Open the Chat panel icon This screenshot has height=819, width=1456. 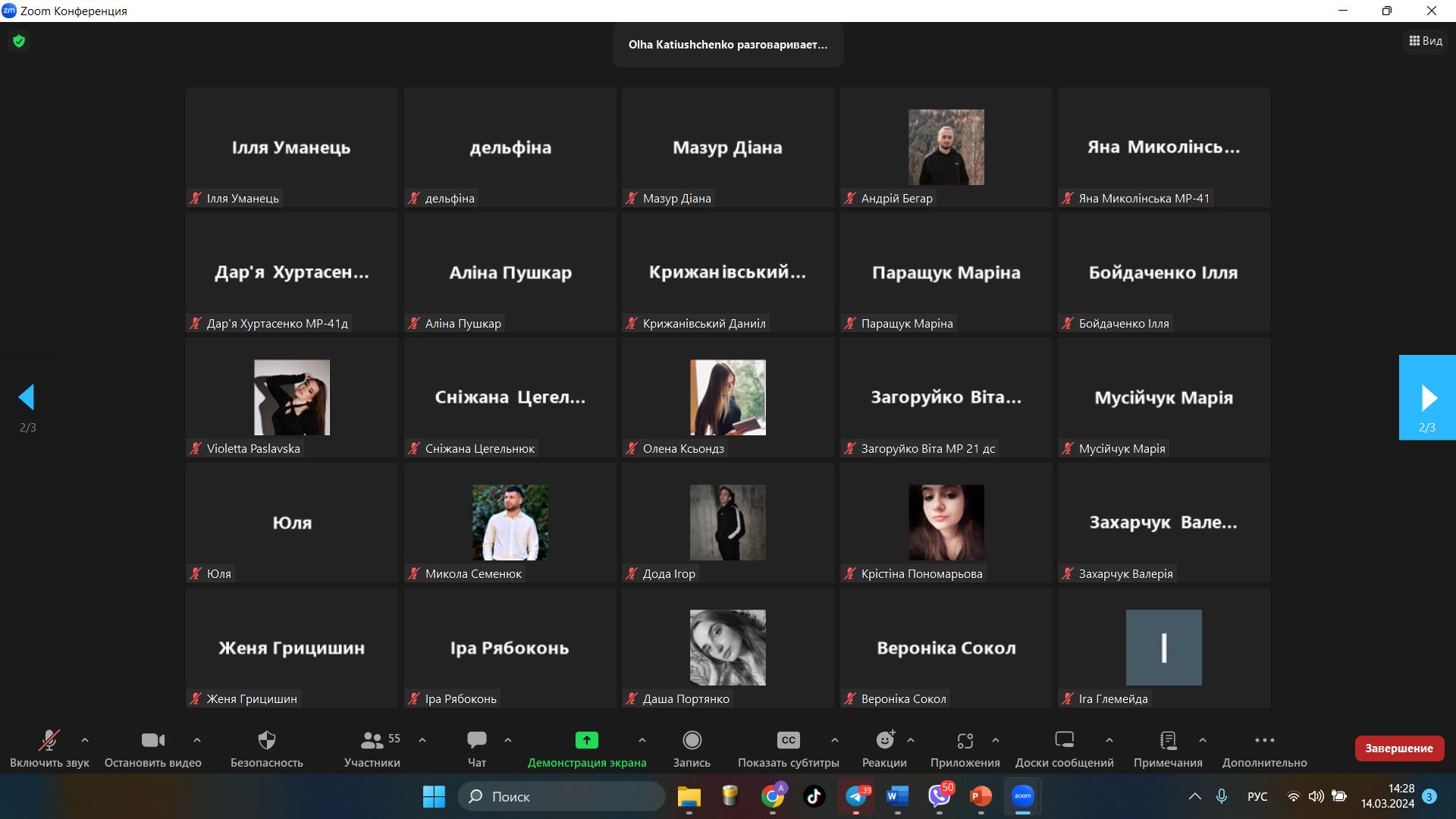[476, 740]
